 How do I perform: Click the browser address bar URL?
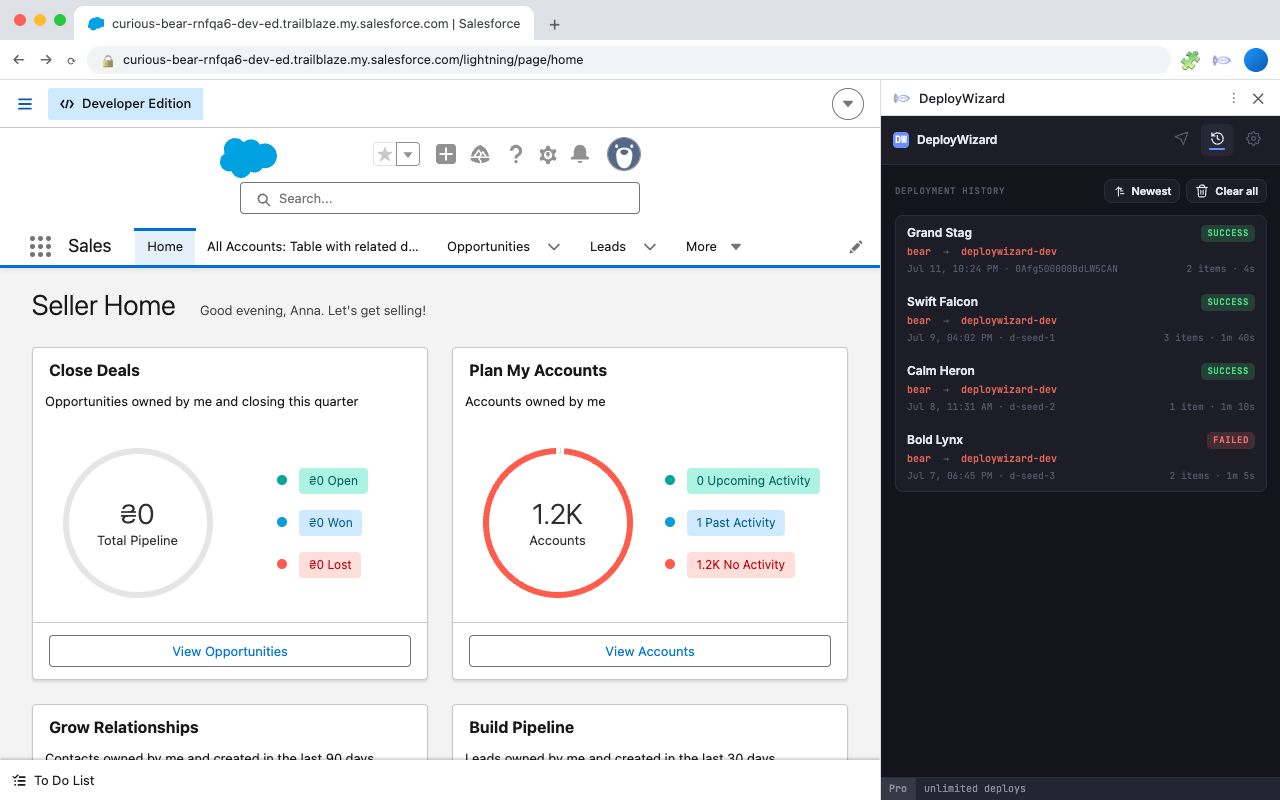(x=352, y=60)
